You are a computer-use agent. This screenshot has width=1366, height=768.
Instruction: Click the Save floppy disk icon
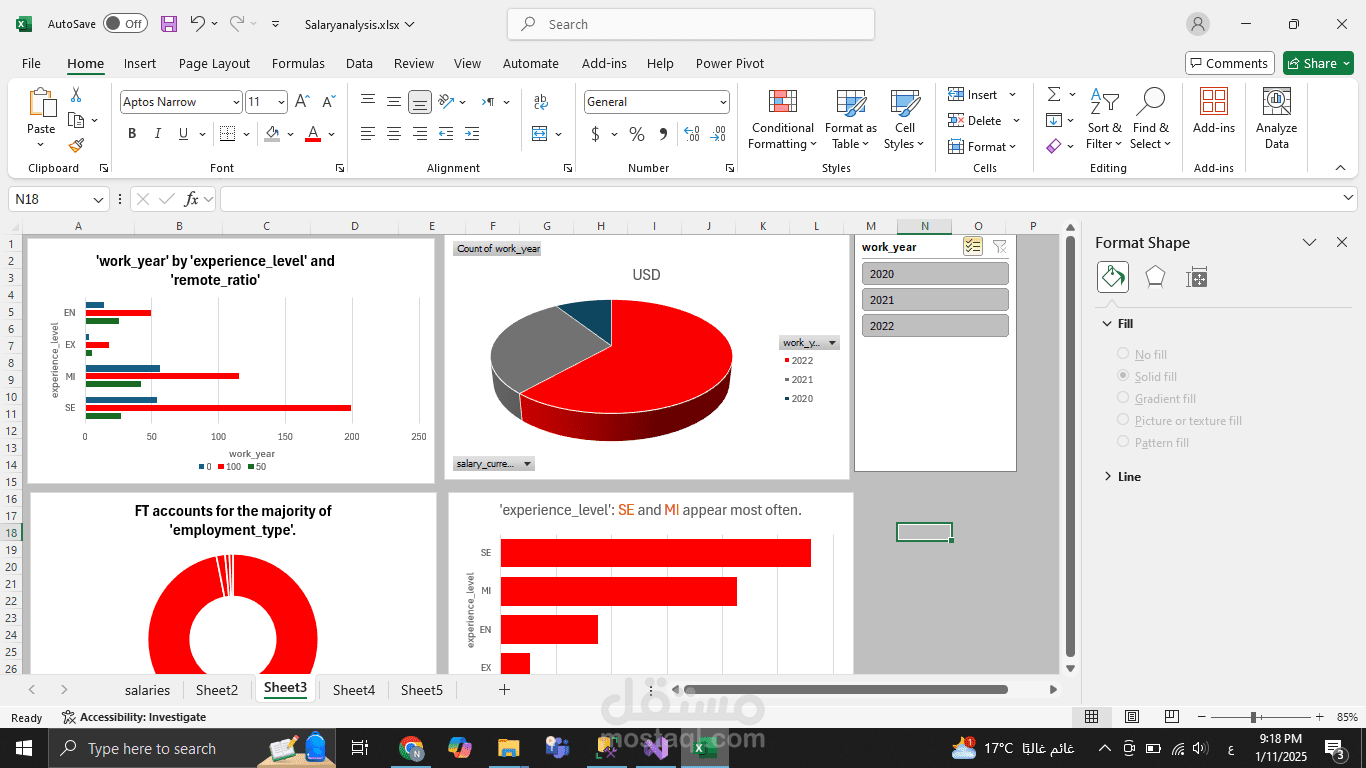[169, 24]
